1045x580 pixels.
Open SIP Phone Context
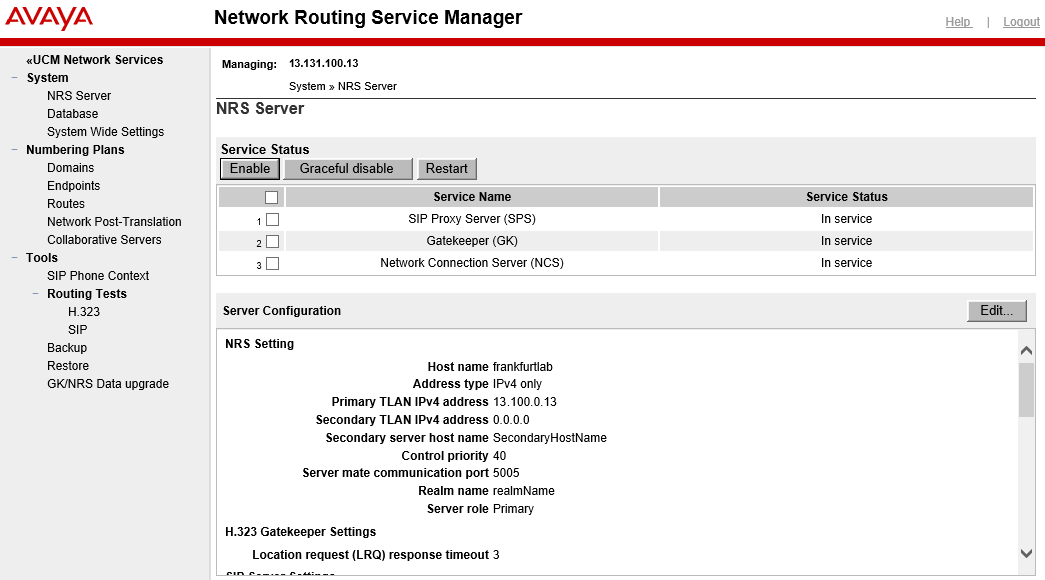coord(98,275)
